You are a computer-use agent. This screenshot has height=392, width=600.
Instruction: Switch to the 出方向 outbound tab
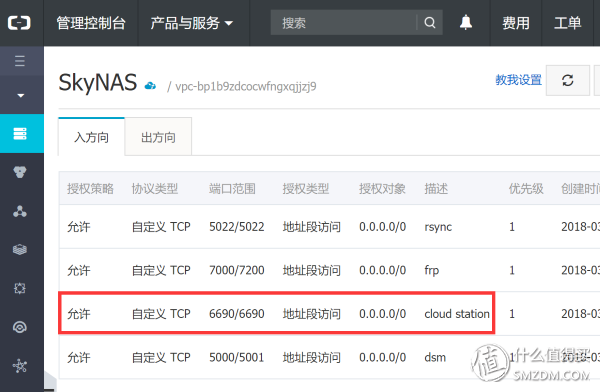(x=158, y=137)
